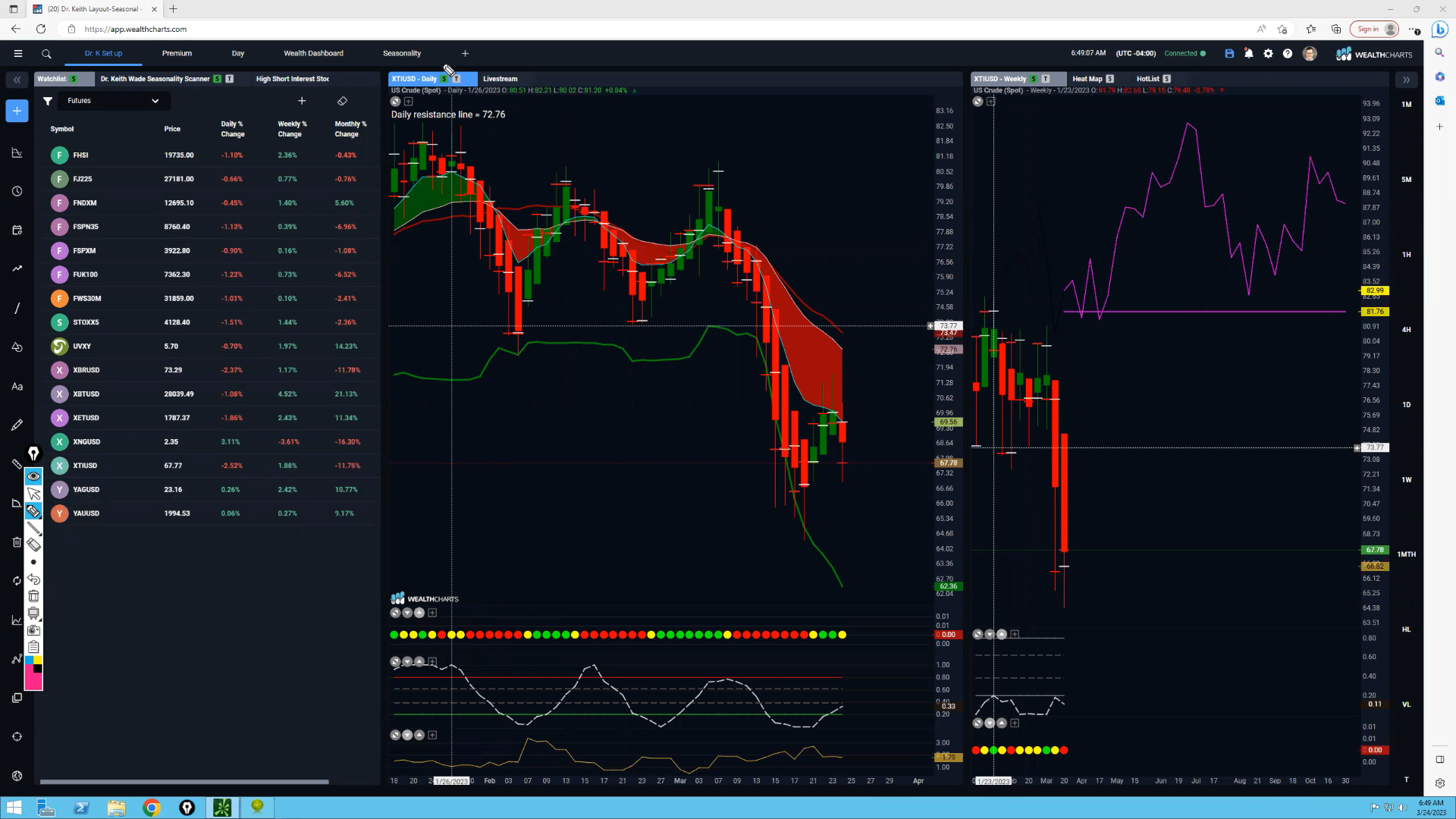Click the watchlist filter funnel icon
The image size is (1456, 819).
click(x=48, y=101)
